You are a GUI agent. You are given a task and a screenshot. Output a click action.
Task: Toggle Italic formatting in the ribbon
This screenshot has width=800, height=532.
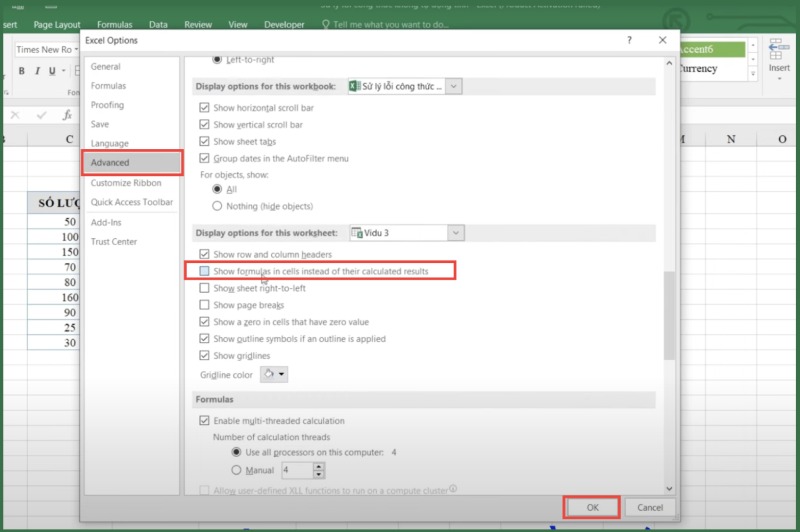click(37, 71)
